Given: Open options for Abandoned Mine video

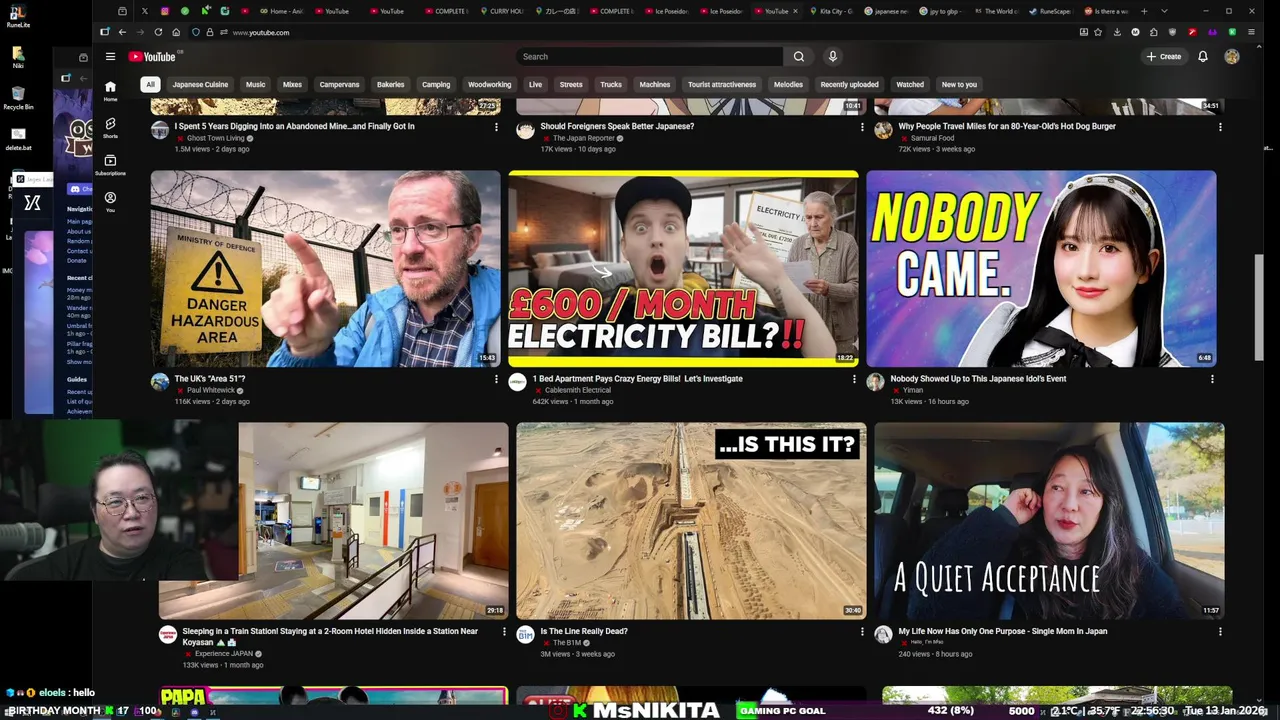Looking at the screenshot, I should click(496, 127).
